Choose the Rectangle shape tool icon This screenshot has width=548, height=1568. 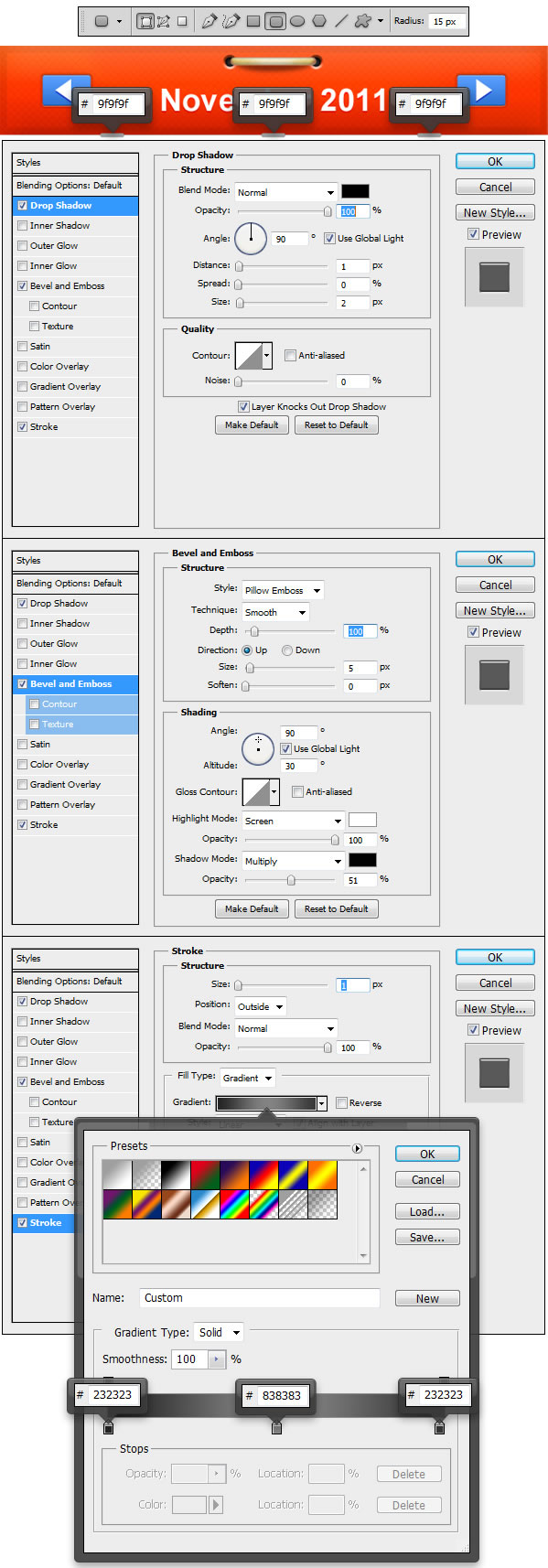pyautogui.click(x=253, y=21)
